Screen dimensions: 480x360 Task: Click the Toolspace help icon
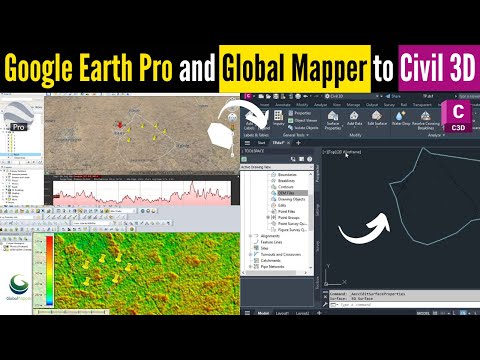(x=309, y=159)
